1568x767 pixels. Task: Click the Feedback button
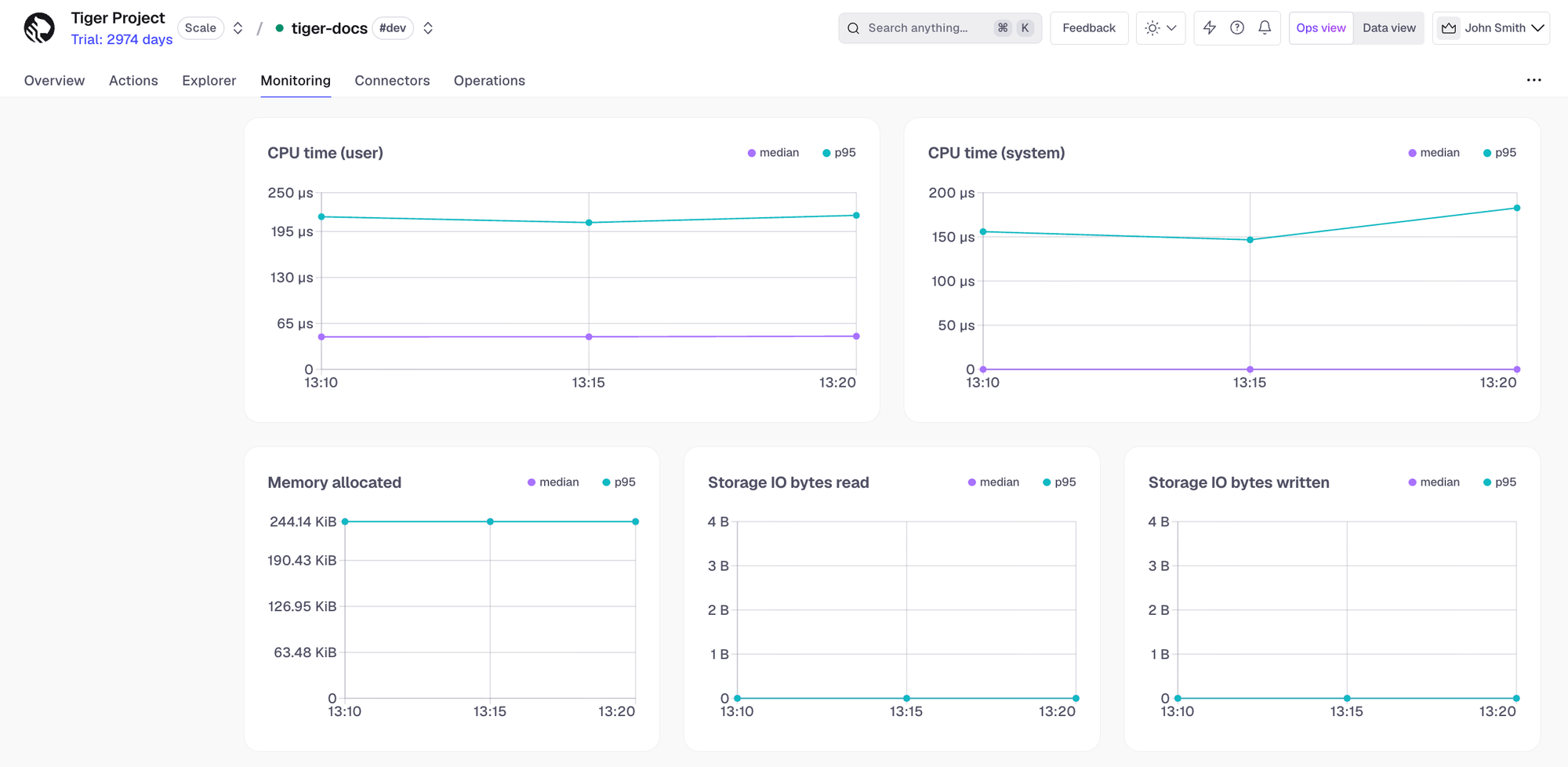1089,28
